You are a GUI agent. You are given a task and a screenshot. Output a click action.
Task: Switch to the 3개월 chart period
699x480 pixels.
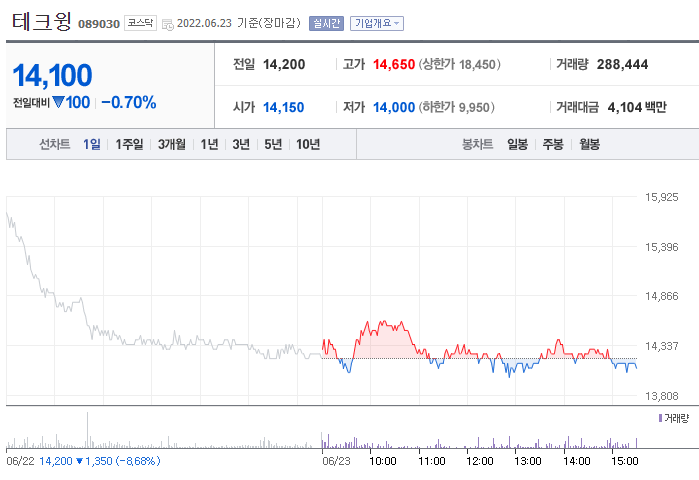tap(172, 144)
